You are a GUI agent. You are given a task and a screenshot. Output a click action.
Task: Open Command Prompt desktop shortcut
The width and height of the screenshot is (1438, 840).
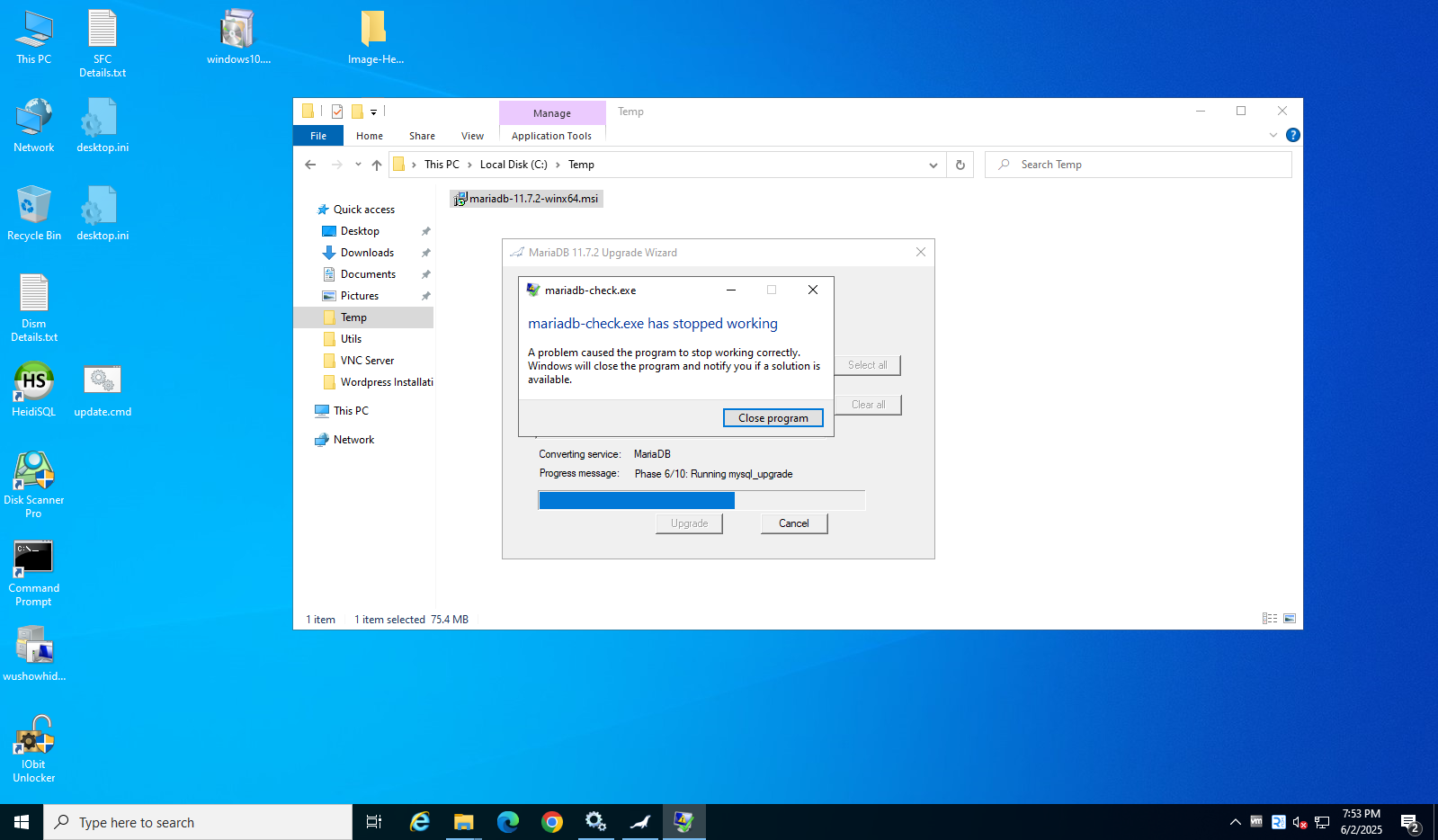[x=34, y=574]
